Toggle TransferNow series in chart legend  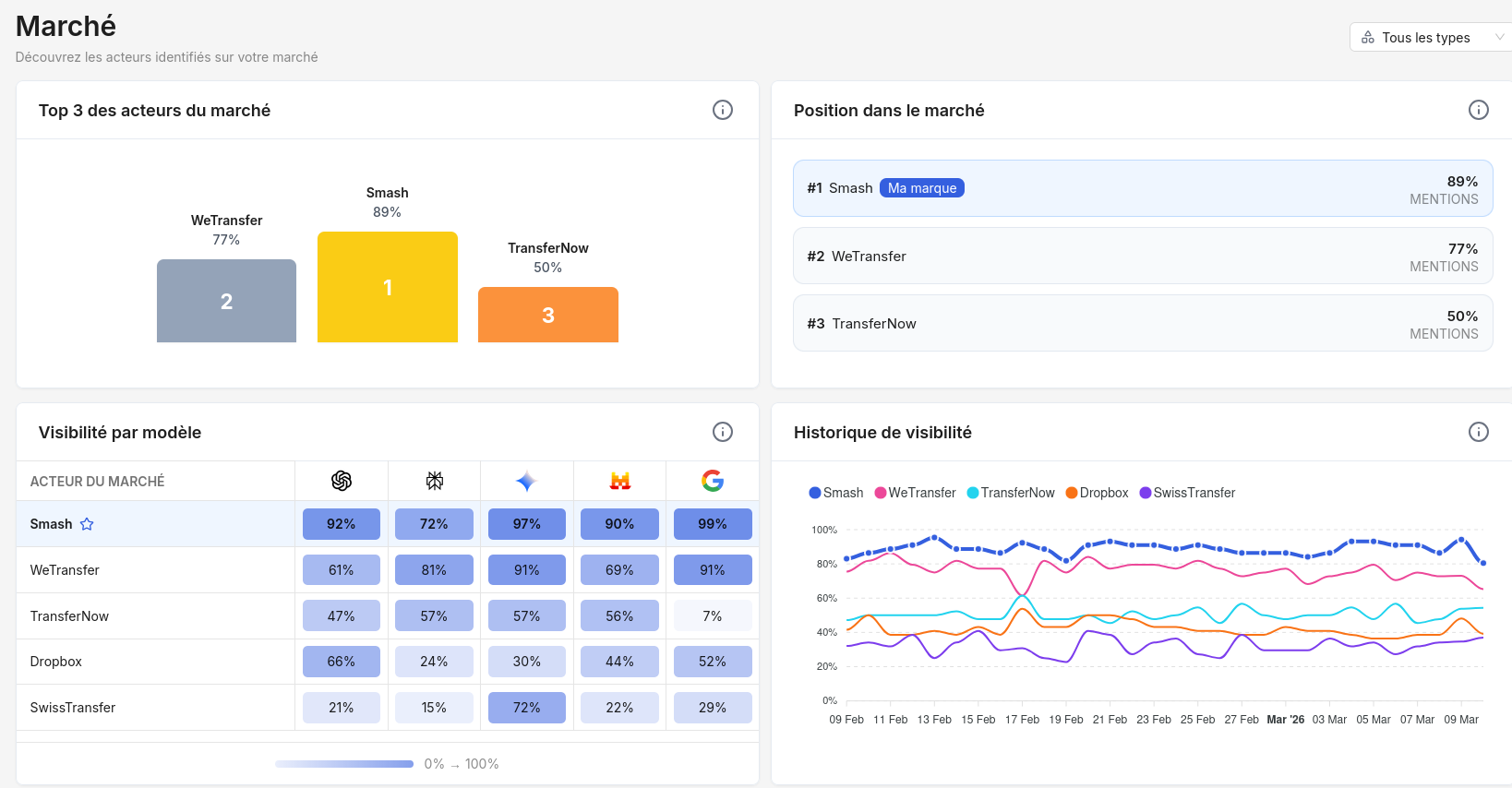tap(1011, 493)
